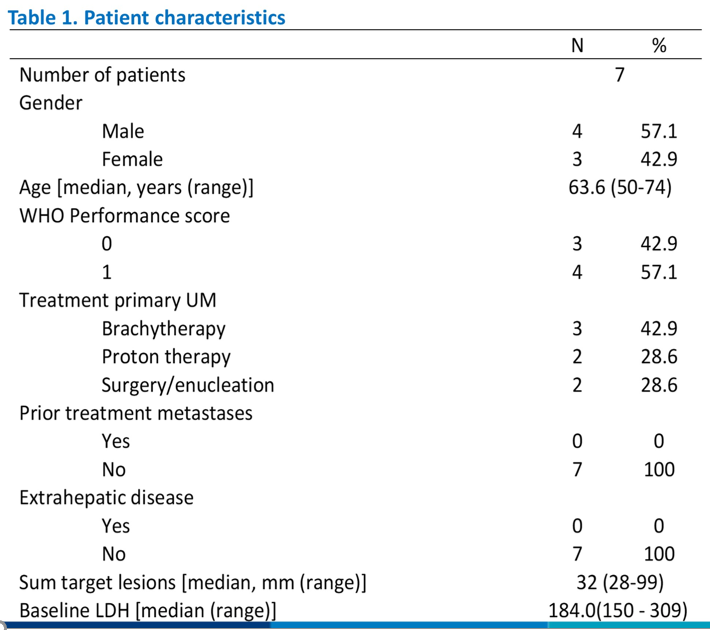Click the 'Table 1. Patient characteristics' title
The height and width of the screenshot is (630, 710).
click(x=146, y=18)
